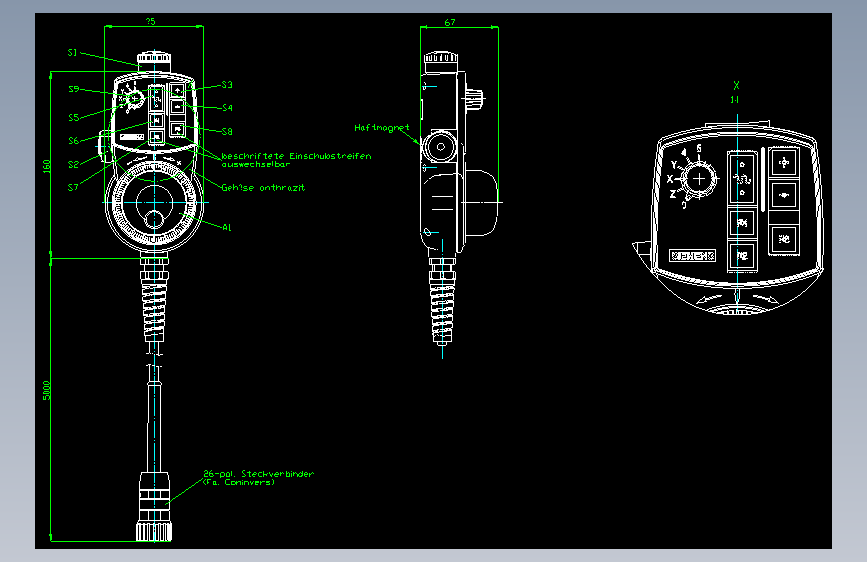This screenshot has width=867, height=562.
Task: Select the S2 callout label
Action: (x=74, y=164)
